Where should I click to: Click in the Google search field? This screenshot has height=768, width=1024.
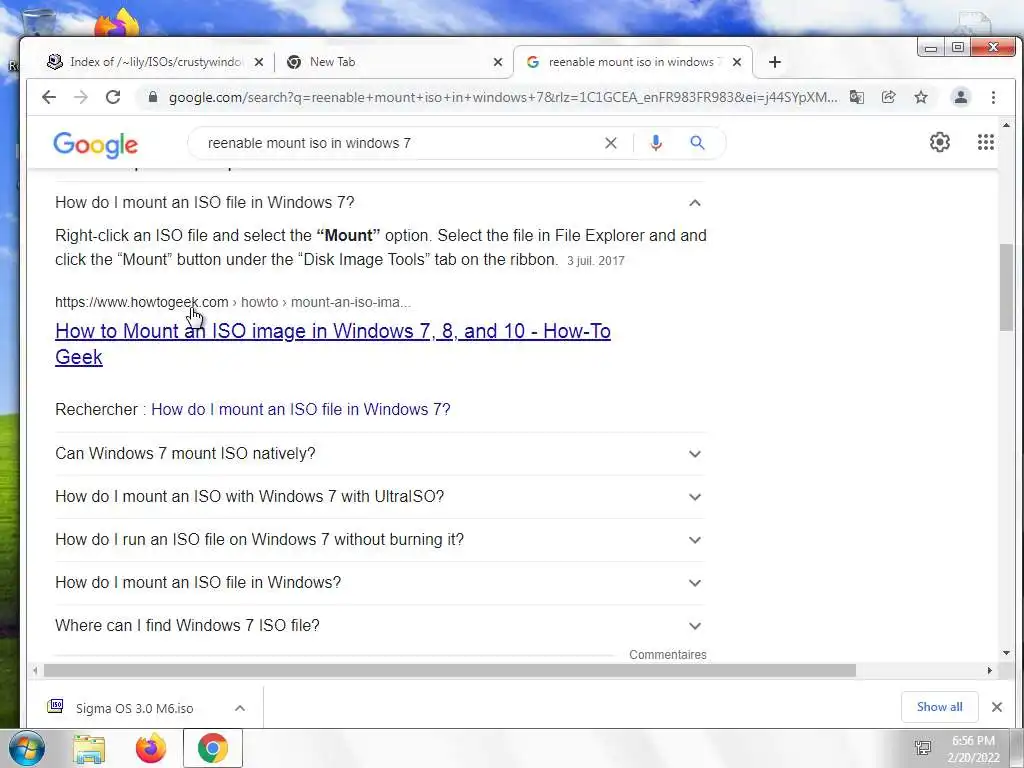[x=398, y=143]
